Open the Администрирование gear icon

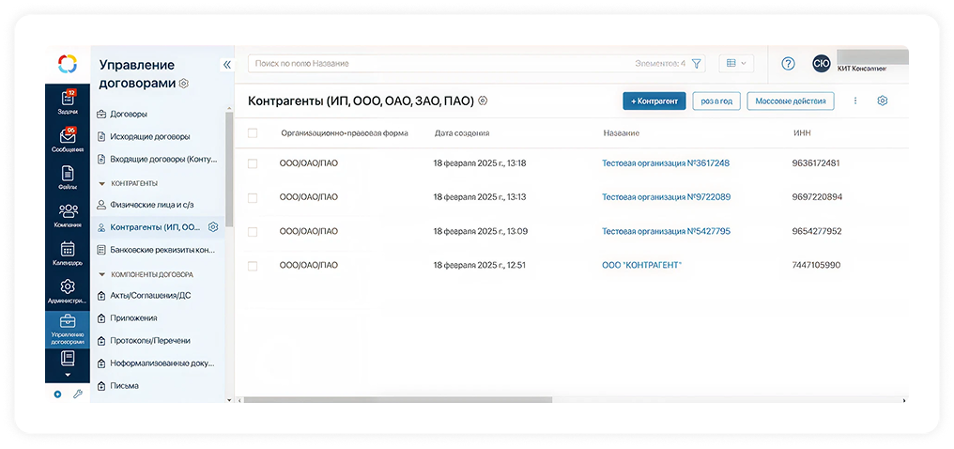click(67, 291)
